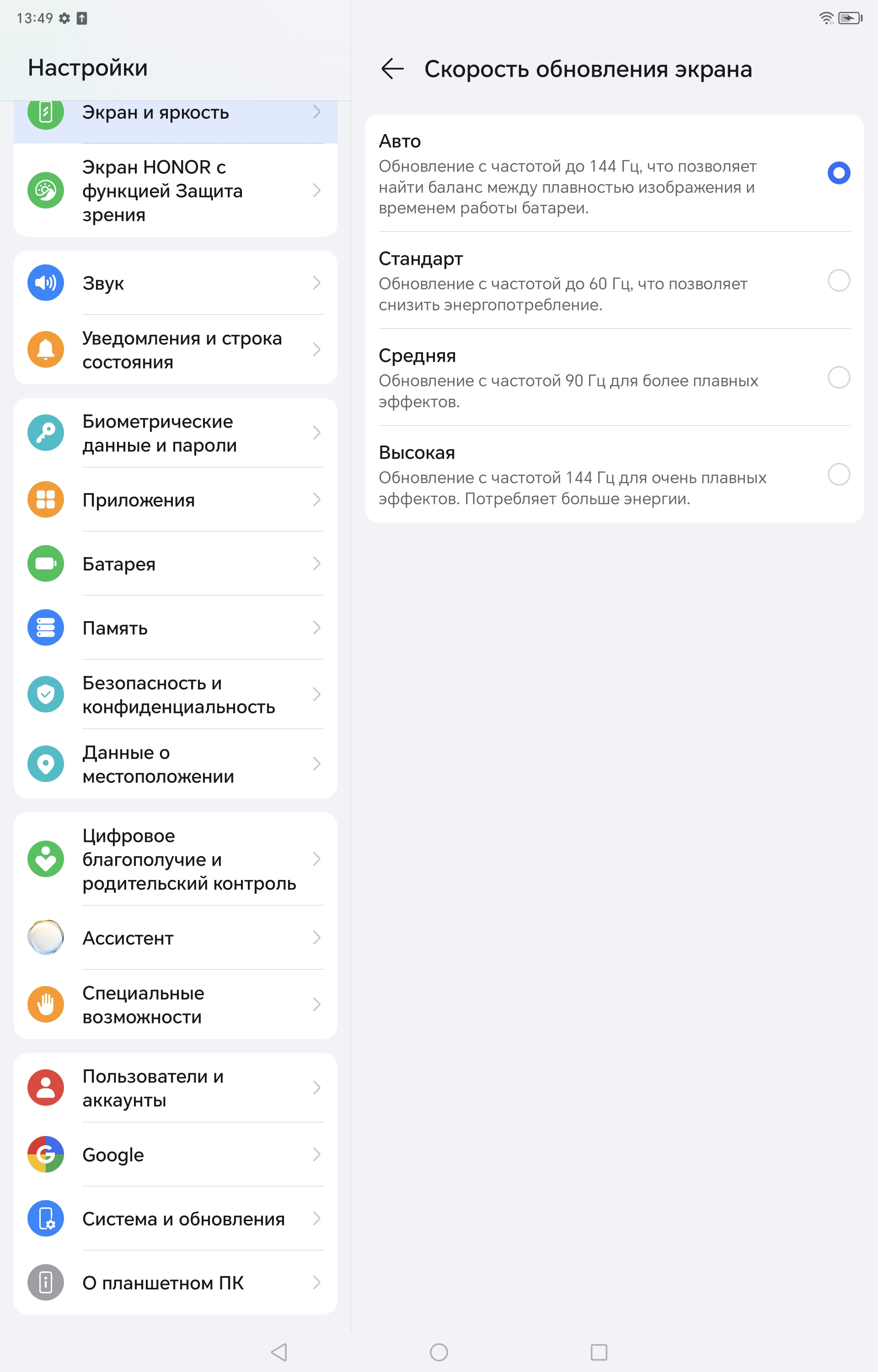
Task: Tap the red users and accounts icon
Action: pos(46,1088)
